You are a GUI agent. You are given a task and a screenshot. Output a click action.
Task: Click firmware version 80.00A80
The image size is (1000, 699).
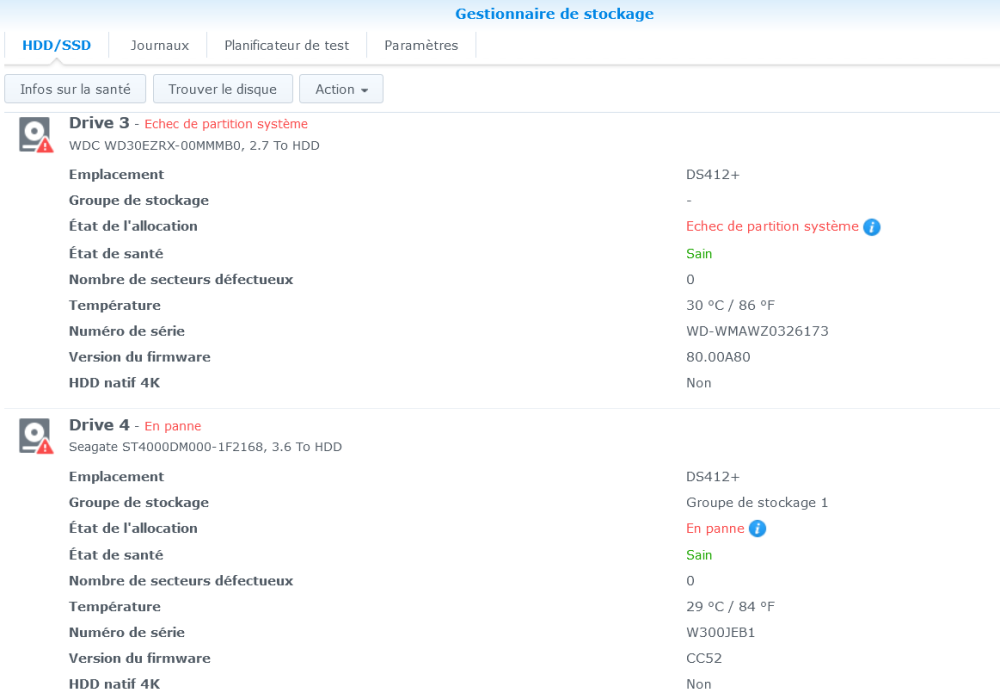[x=718, y=357]
